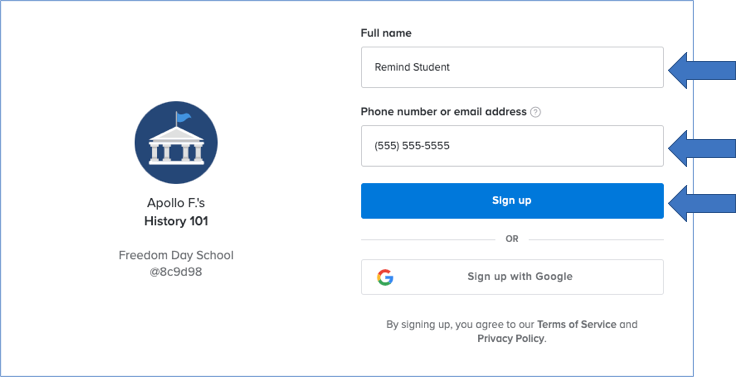
Task: Click the class code @8c9d98
Action: pos(176,272)
